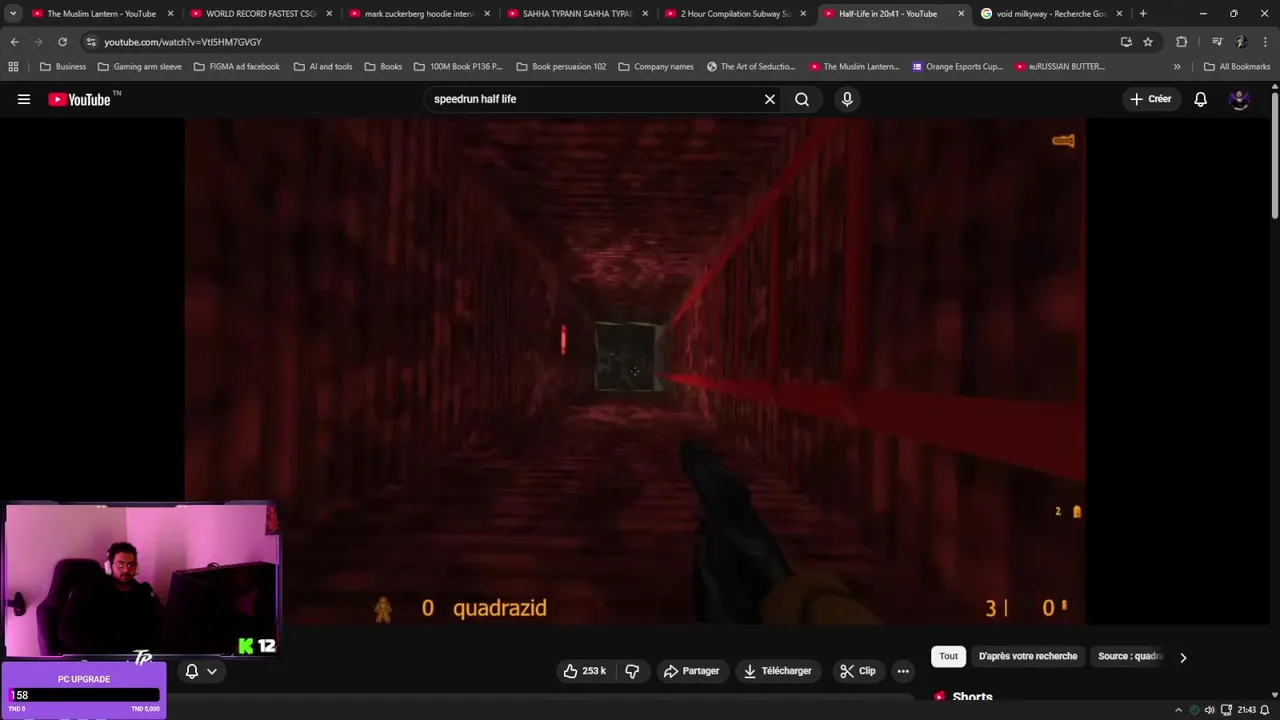Open the Books bookmark folder
This screenshot has width=1280, height=720.
[x=383, y=67]
